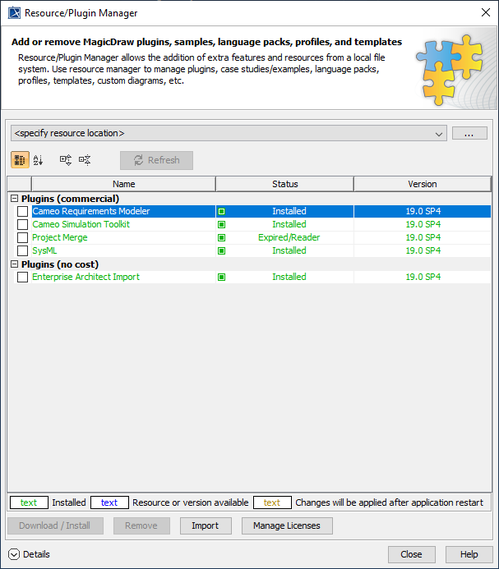Click the Close button
The width and height of the screenshot is (499, 569).
(x=412, y=554)
